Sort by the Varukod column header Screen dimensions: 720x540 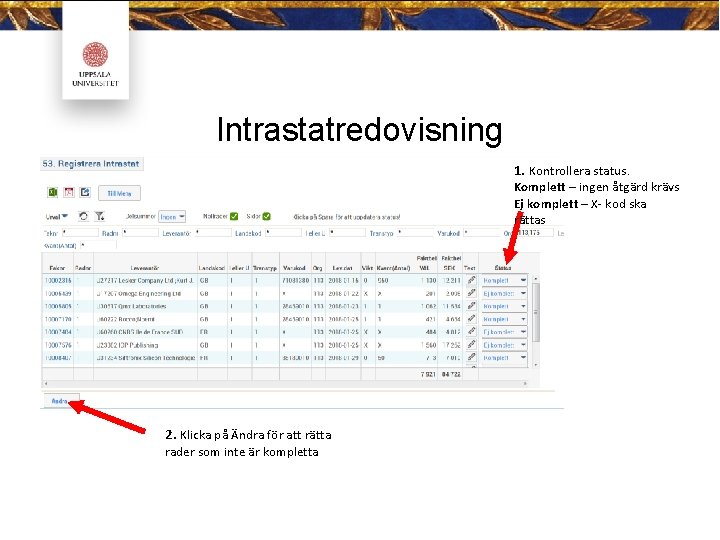point(295,268)
